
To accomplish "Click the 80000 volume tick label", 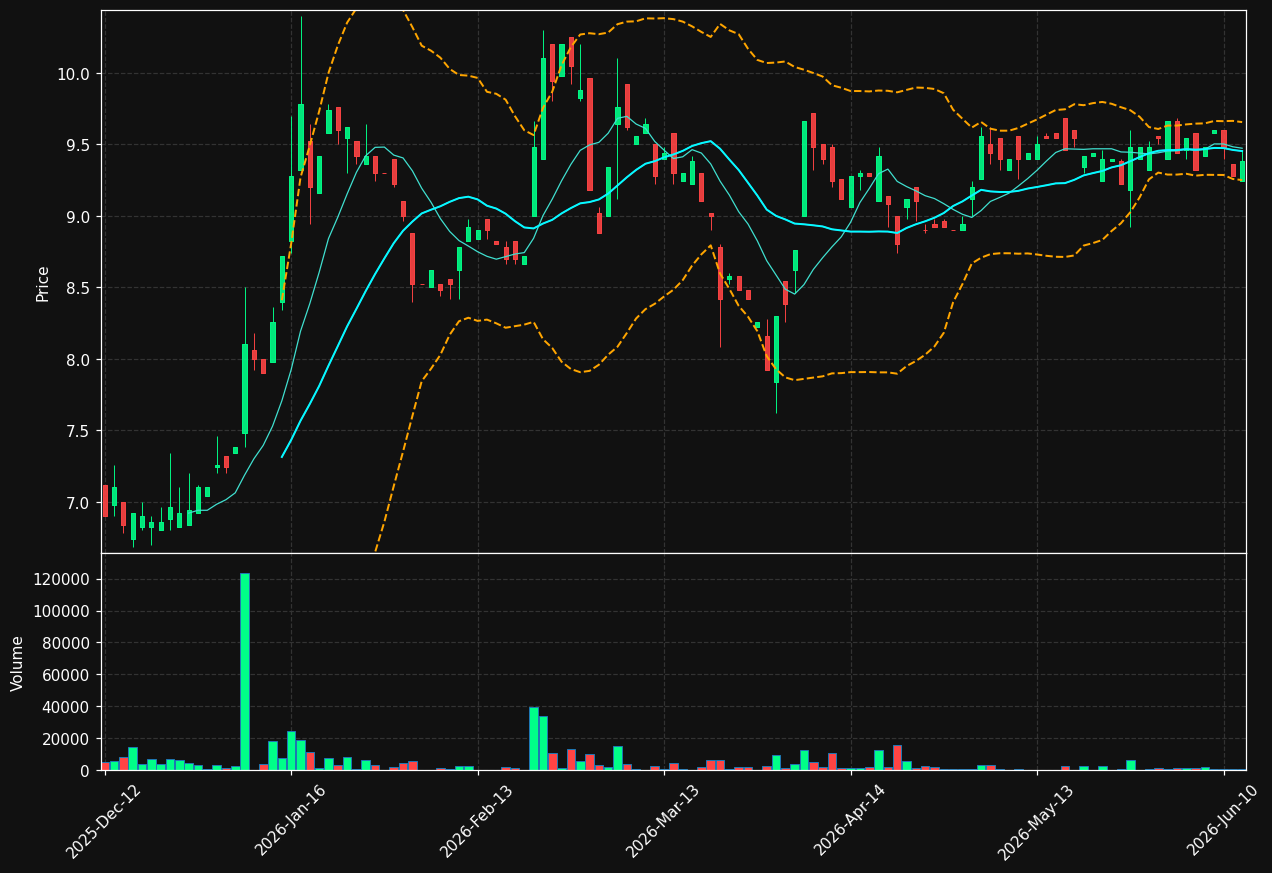I will coord(66,643).
